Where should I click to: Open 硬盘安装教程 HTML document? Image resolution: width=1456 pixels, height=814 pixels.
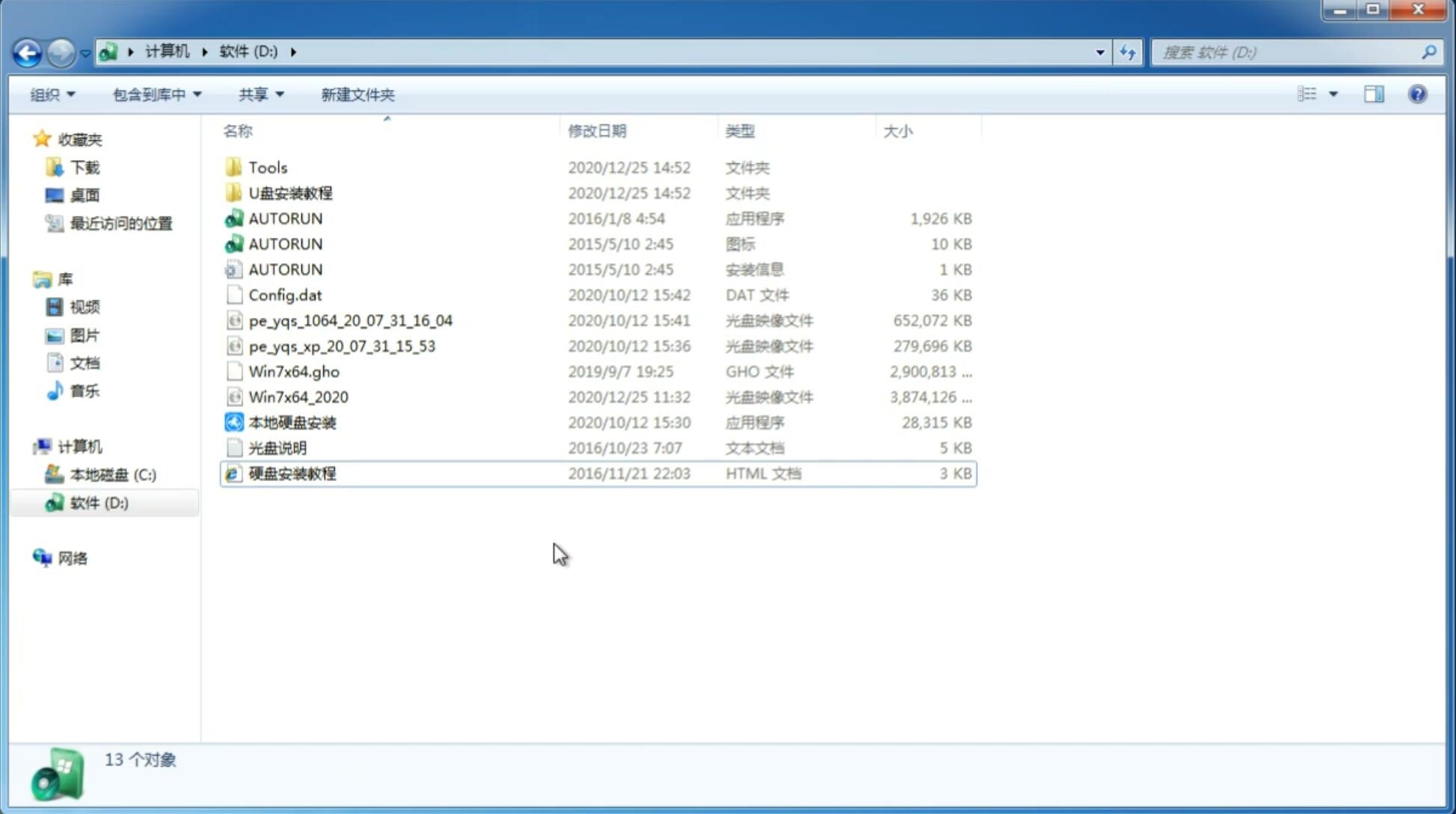tap(292, 473)
